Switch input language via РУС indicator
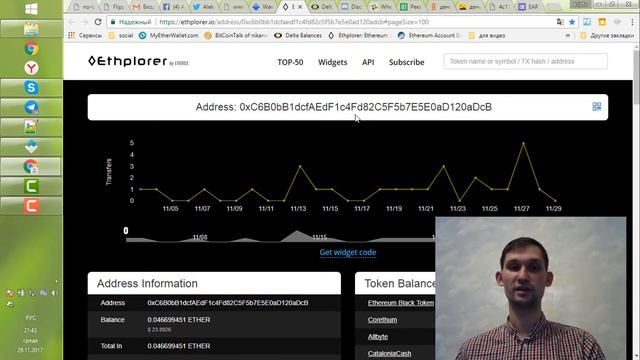 [x=31, y=318]
